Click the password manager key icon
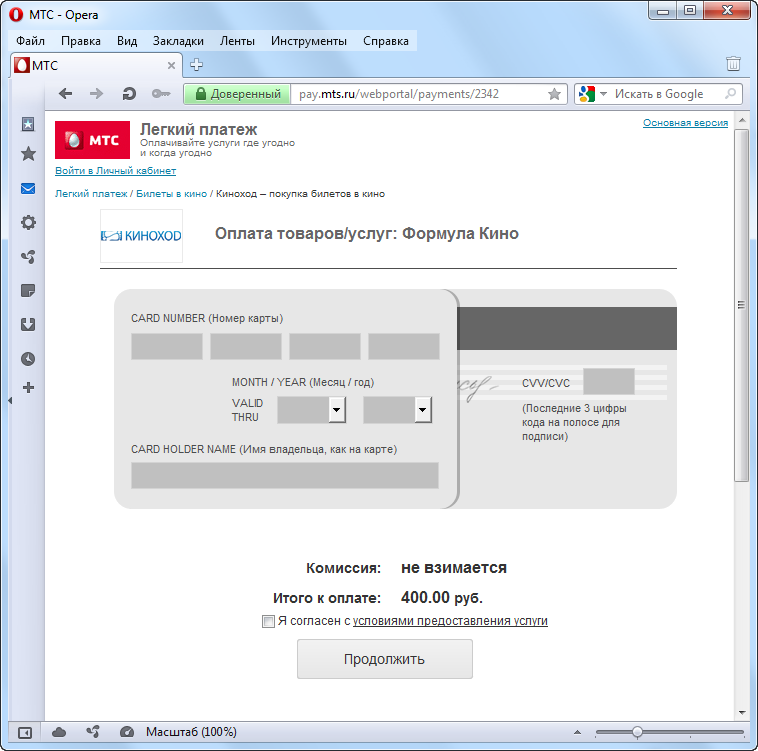The height and width of the screenshot is (751, 758). 160,94
